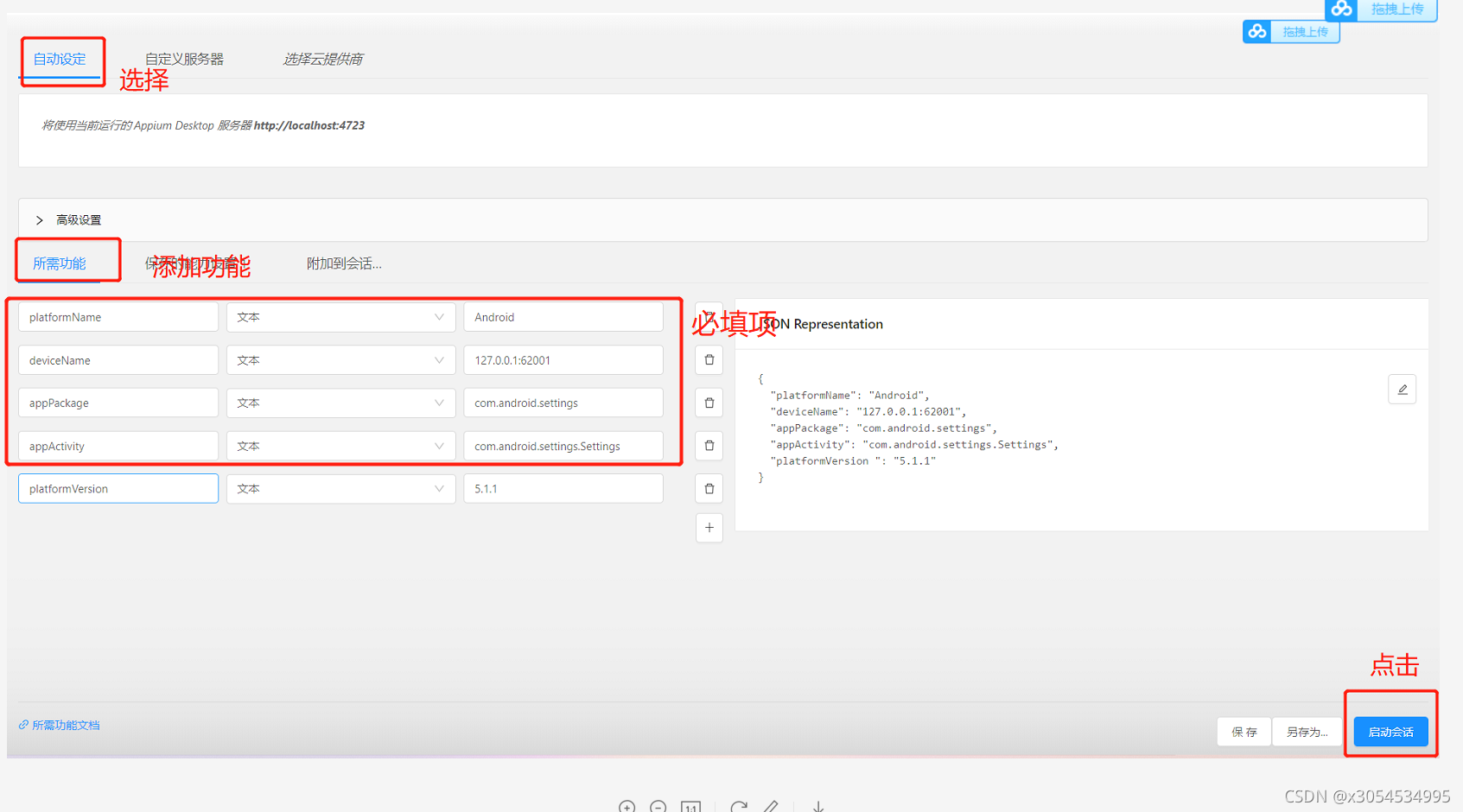Image resolution: width=1463 pixels, height=812 pixels.
Task: Open the 附加到会话... tab
Action: [x=344, y=263]
